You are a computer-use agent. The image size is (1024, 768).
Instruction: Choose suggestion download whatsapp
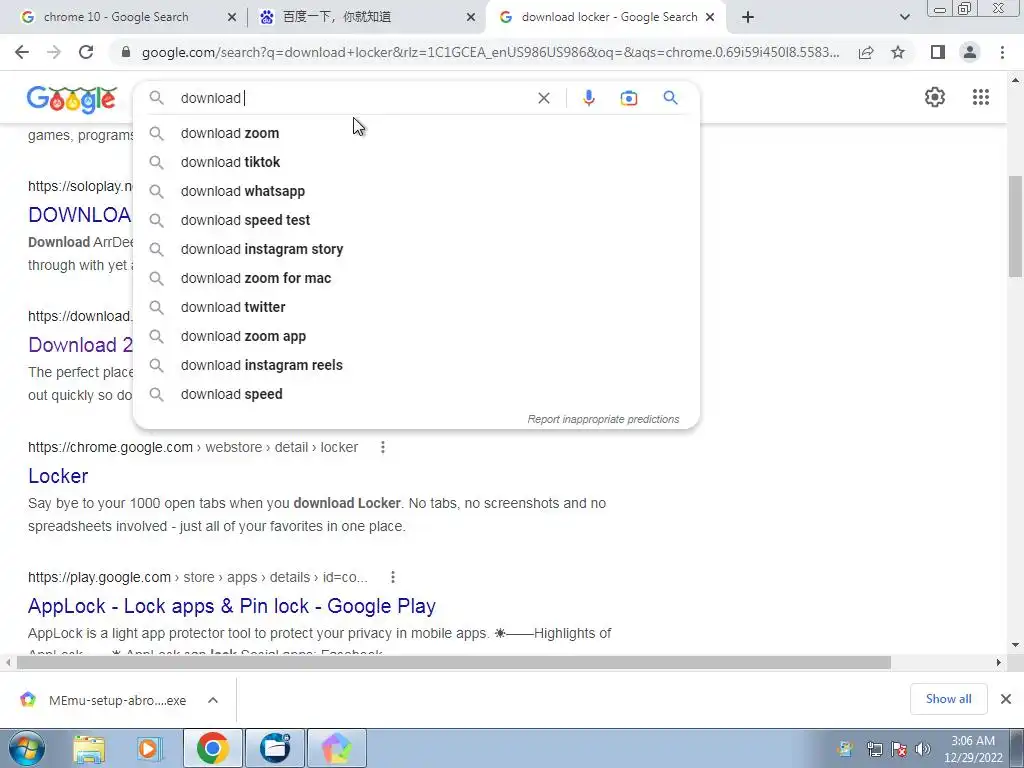click(416, 191)
